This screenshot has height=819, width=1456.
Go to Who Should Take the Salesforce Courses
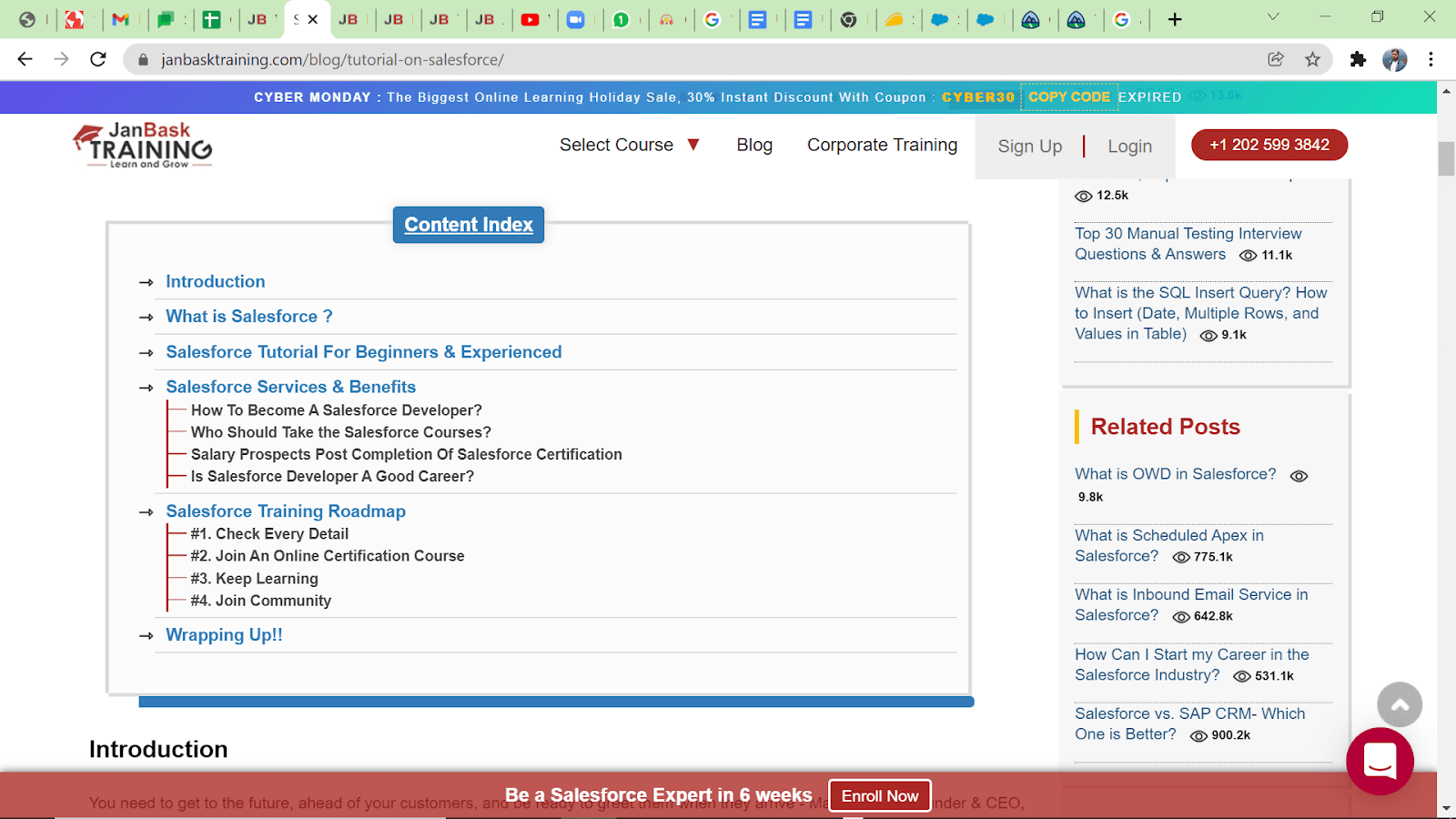[341, 432]
